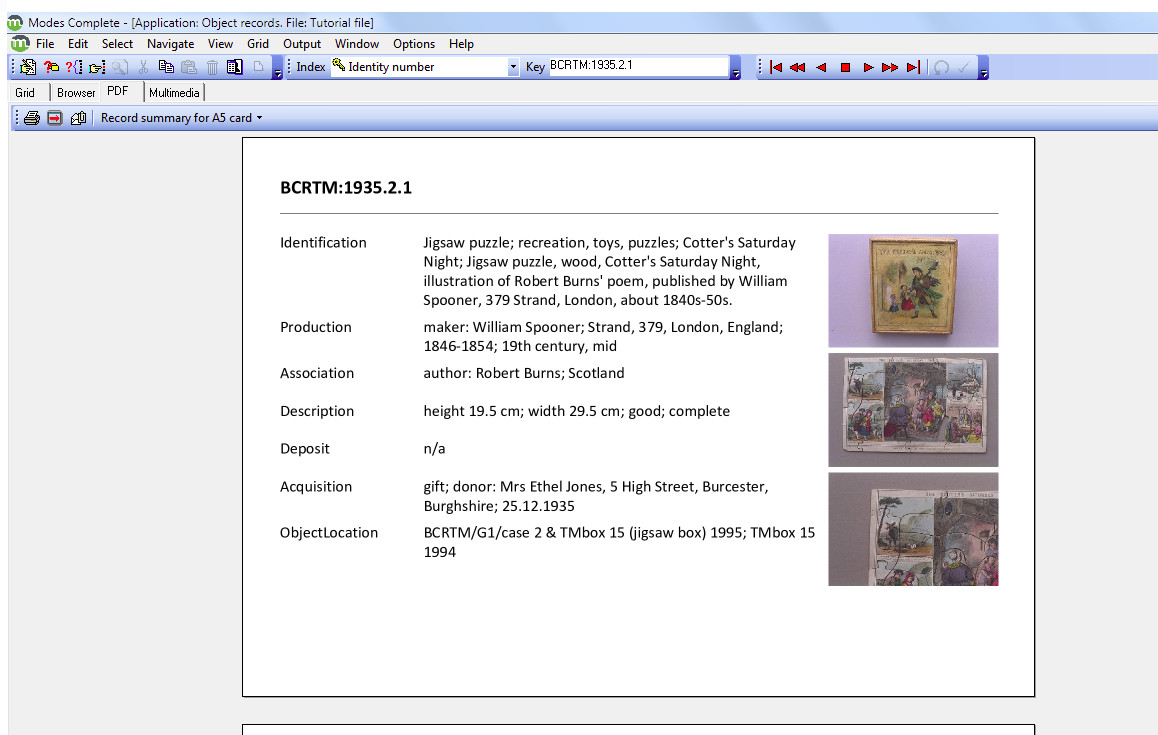Switch to the Browser tab
1158x735 pixels.
pyautogui.click(x=76, y=92)
